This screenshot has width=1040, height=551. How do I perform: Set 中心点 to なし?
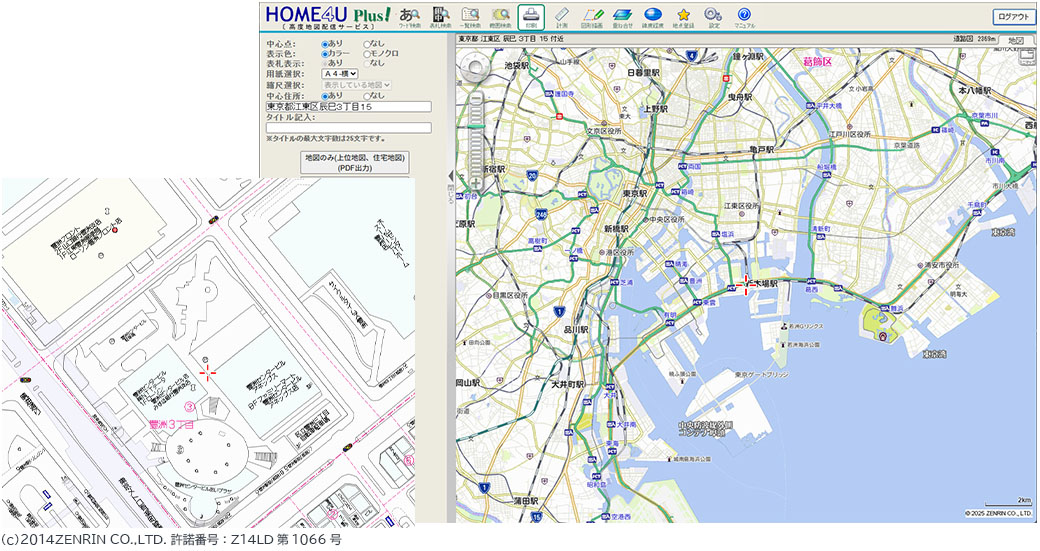[367, 44]
